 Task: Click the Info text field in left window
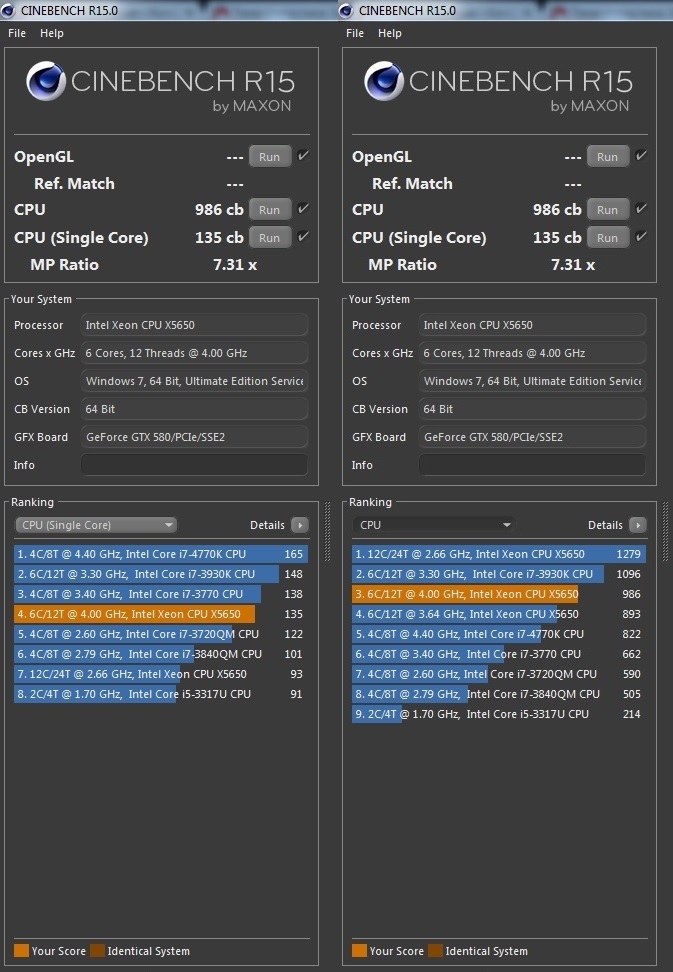click(194, 465)
